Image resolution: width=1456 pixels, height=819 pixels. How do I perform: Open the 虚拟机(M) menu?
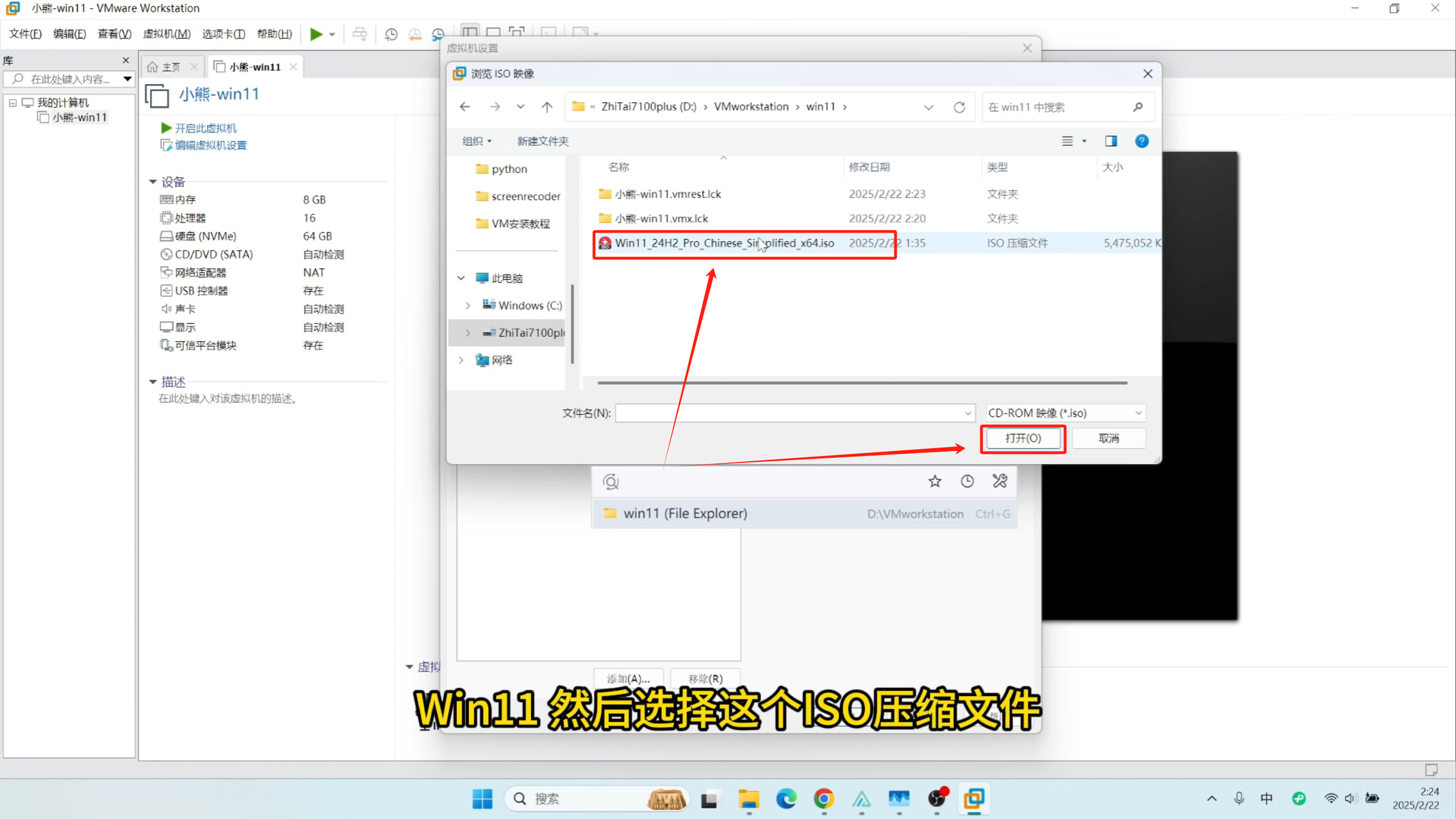click(x=167, y=34)
